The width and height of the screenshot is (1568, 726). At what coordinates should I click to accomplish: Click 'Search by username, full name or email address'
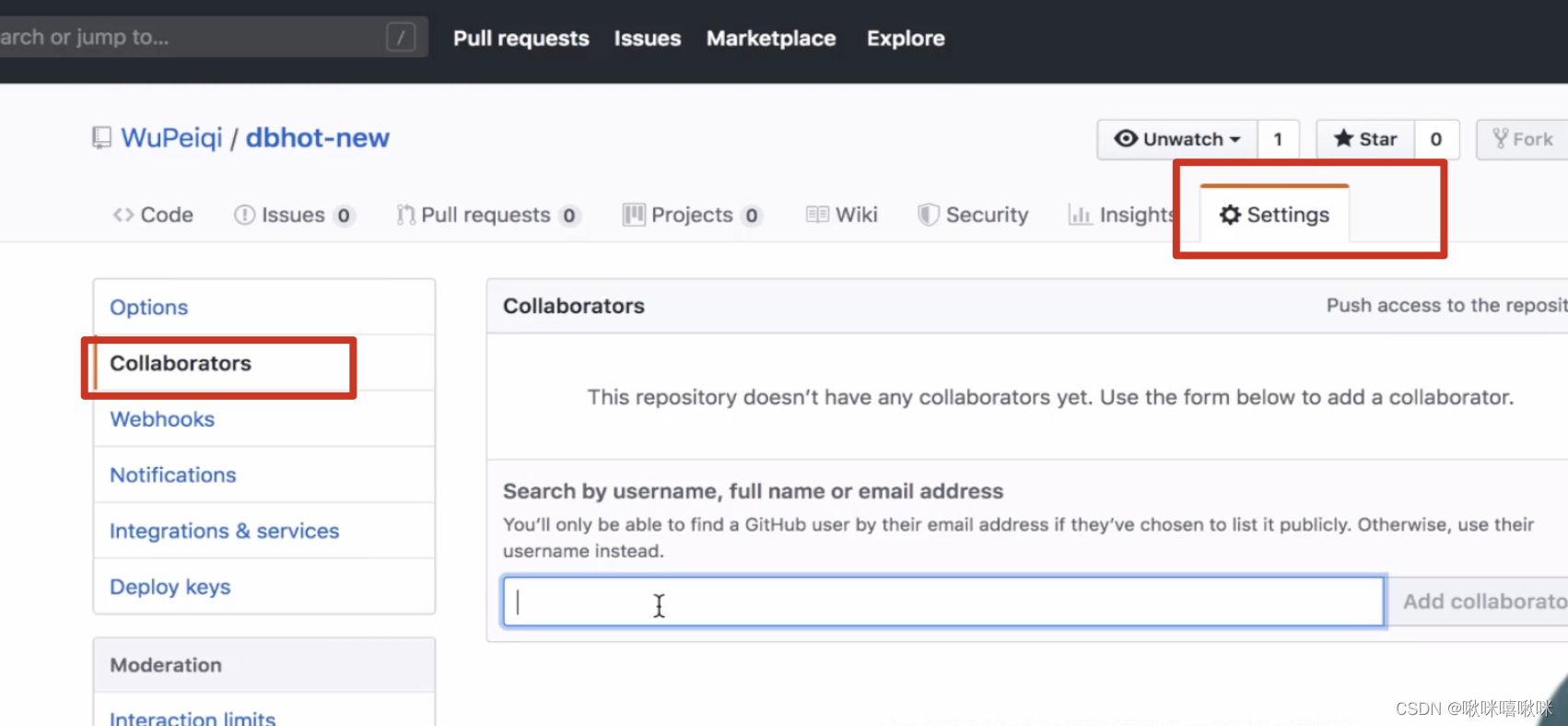(754, 491)
